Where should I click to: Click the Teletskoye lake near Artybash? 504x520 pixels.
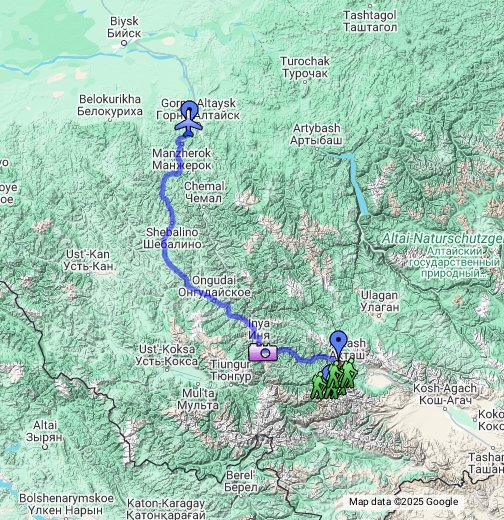point(359,187)
